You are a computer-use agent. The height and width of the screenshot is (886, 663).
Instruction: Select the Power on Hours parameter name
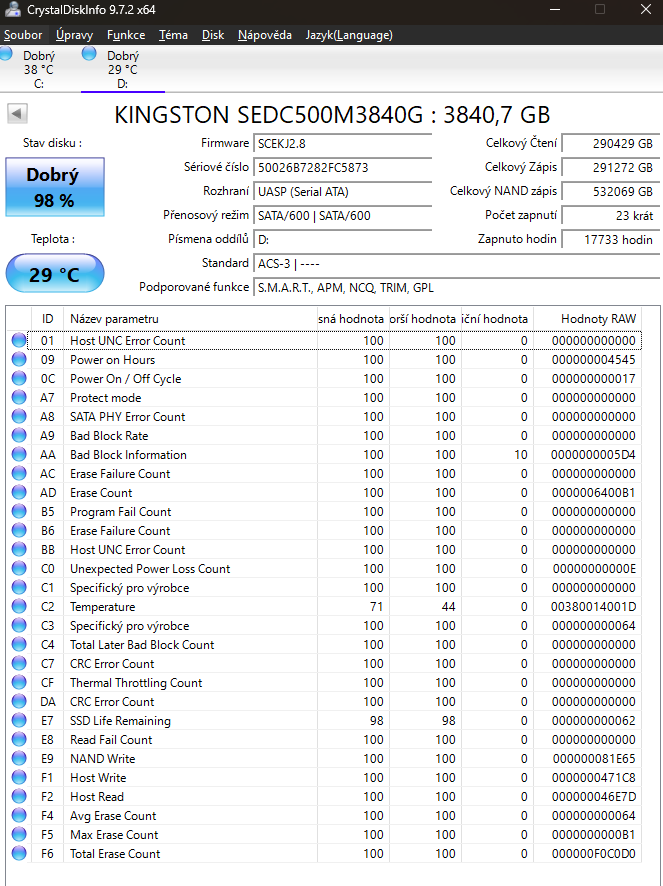pyautogui.click(x=112, y=360)
